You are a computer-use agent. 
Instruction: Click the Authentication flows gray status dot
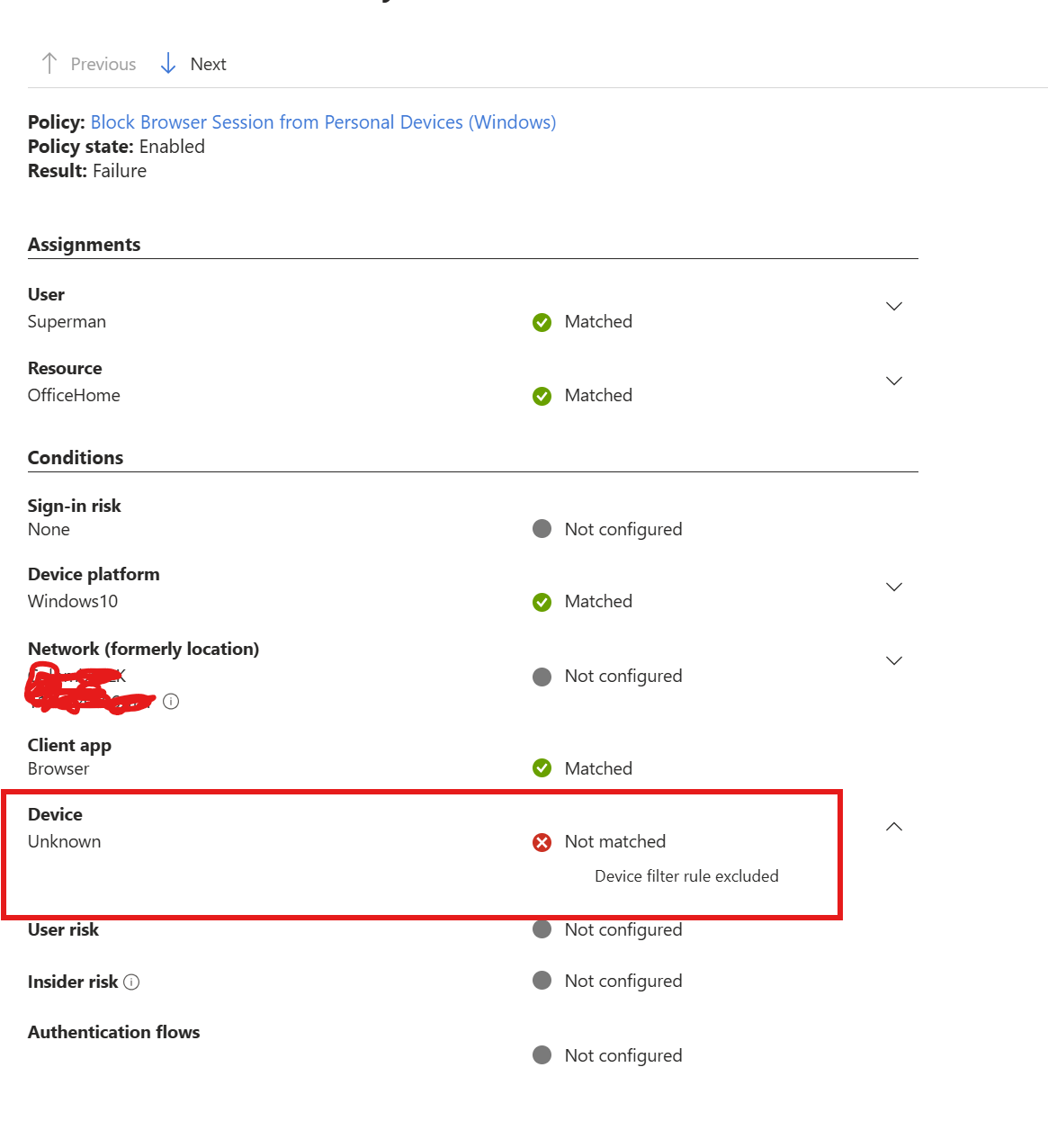point(542,1054)
